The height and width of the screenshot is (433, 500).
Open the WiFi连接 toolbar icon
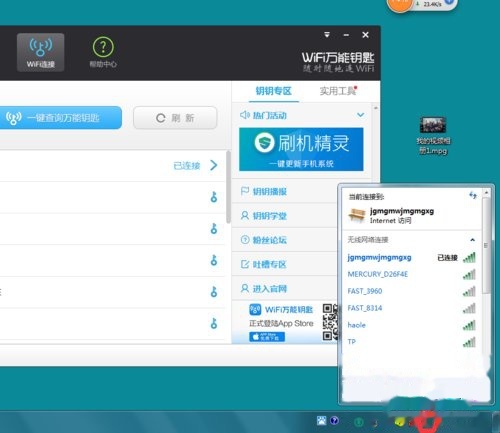(41, 52)
